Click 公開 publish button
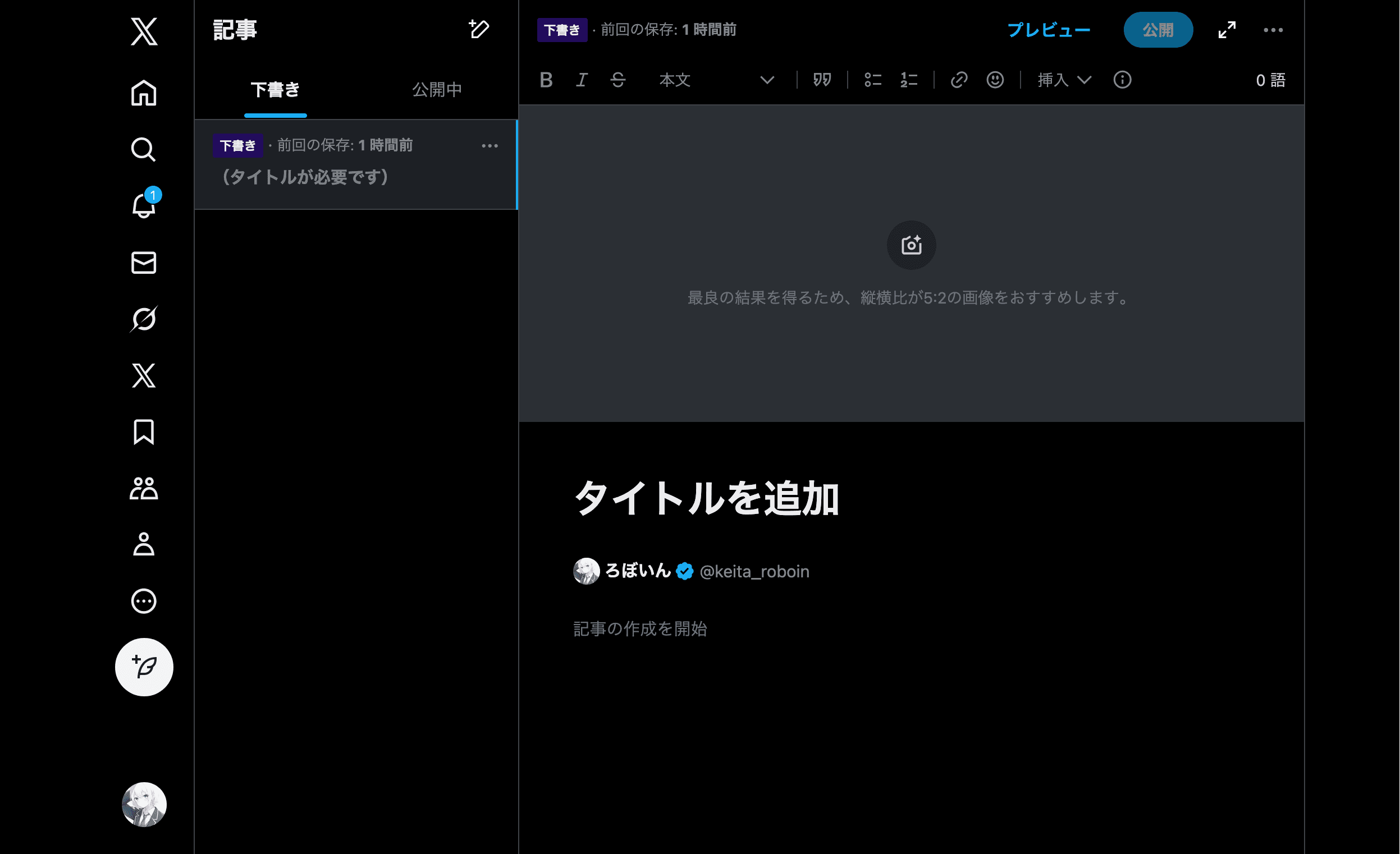Image resolution: width=1400 pixels, height=854 pixels. coord(1158,30)
